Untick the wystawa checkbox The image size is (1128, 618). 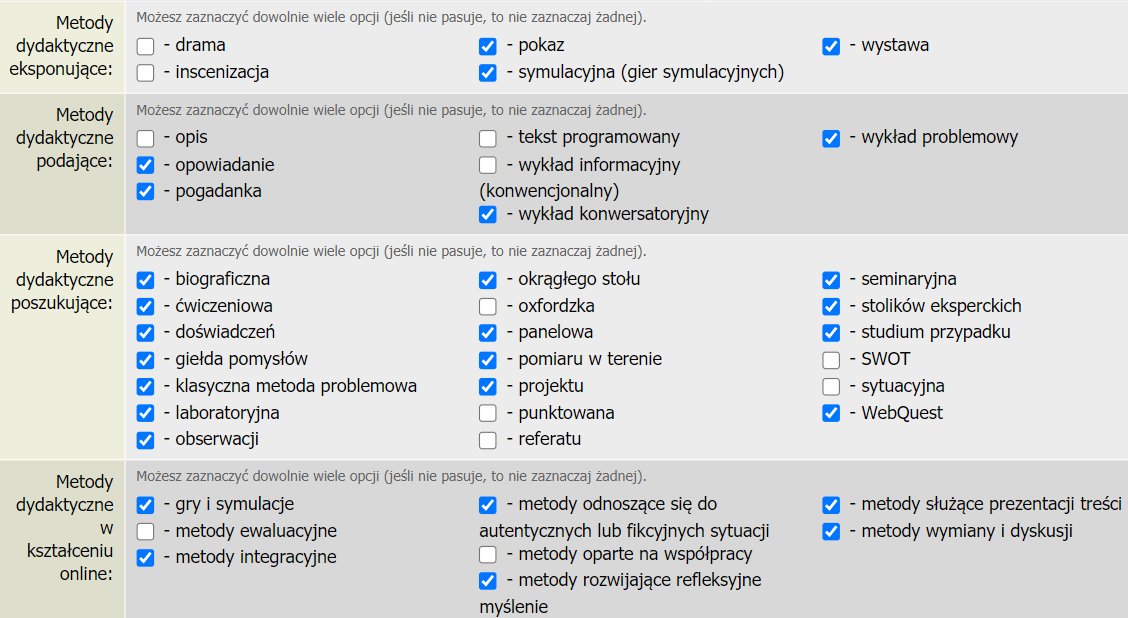831,46
